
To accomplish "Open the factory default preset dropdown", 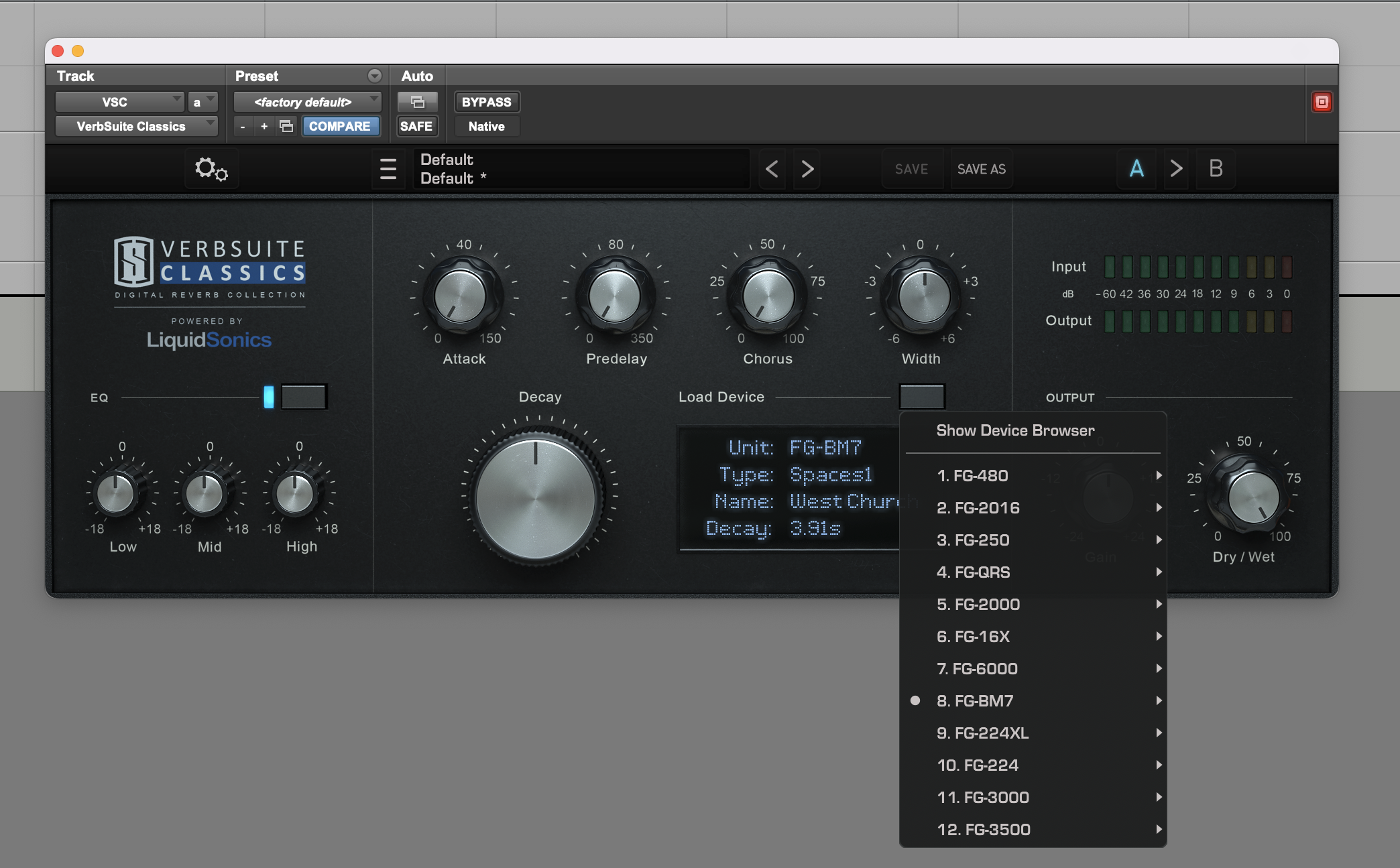I will 307,102.
